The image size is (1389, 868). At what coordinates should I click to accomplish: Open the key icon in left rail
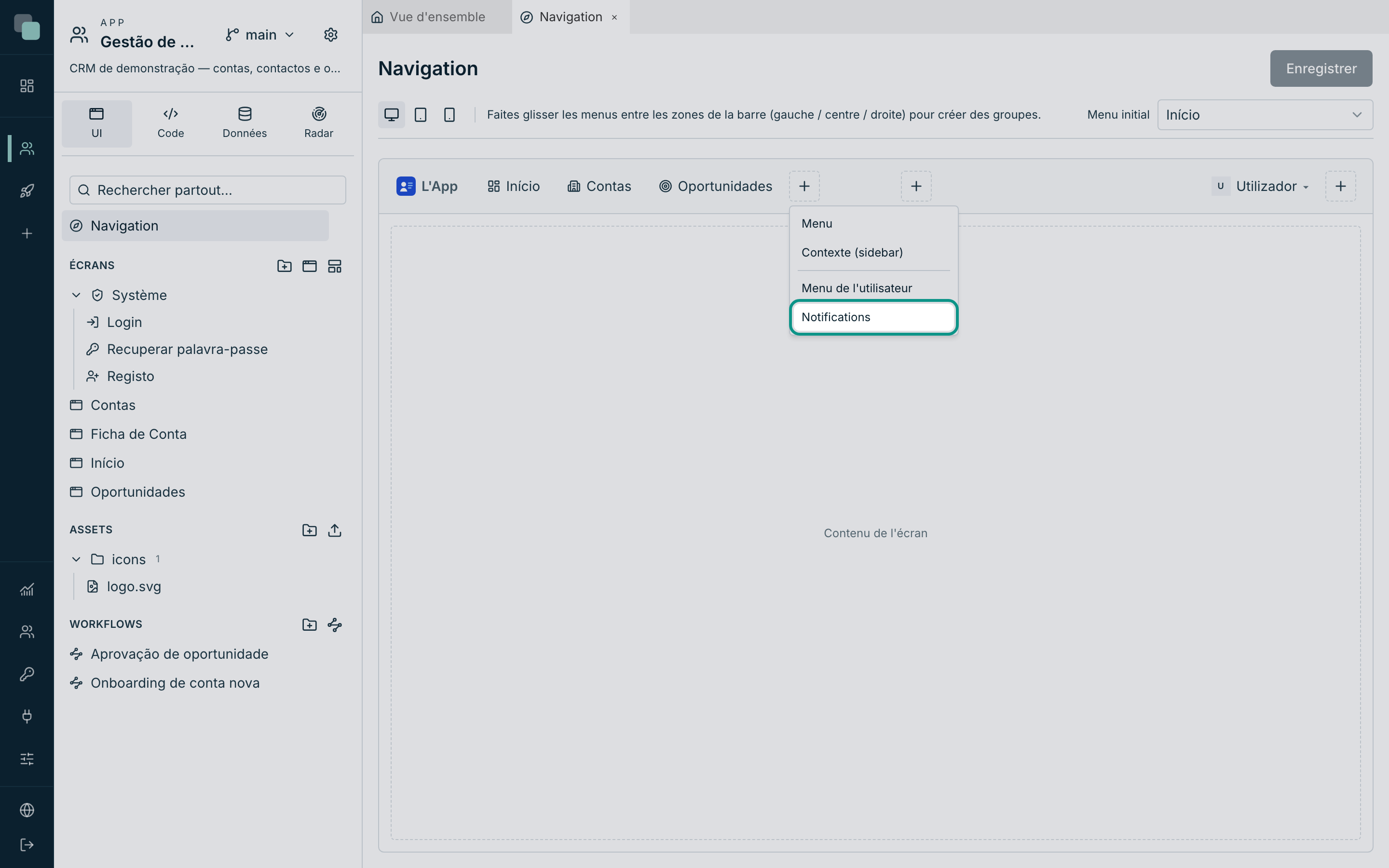pyautogui.click(x=27, y=674)
